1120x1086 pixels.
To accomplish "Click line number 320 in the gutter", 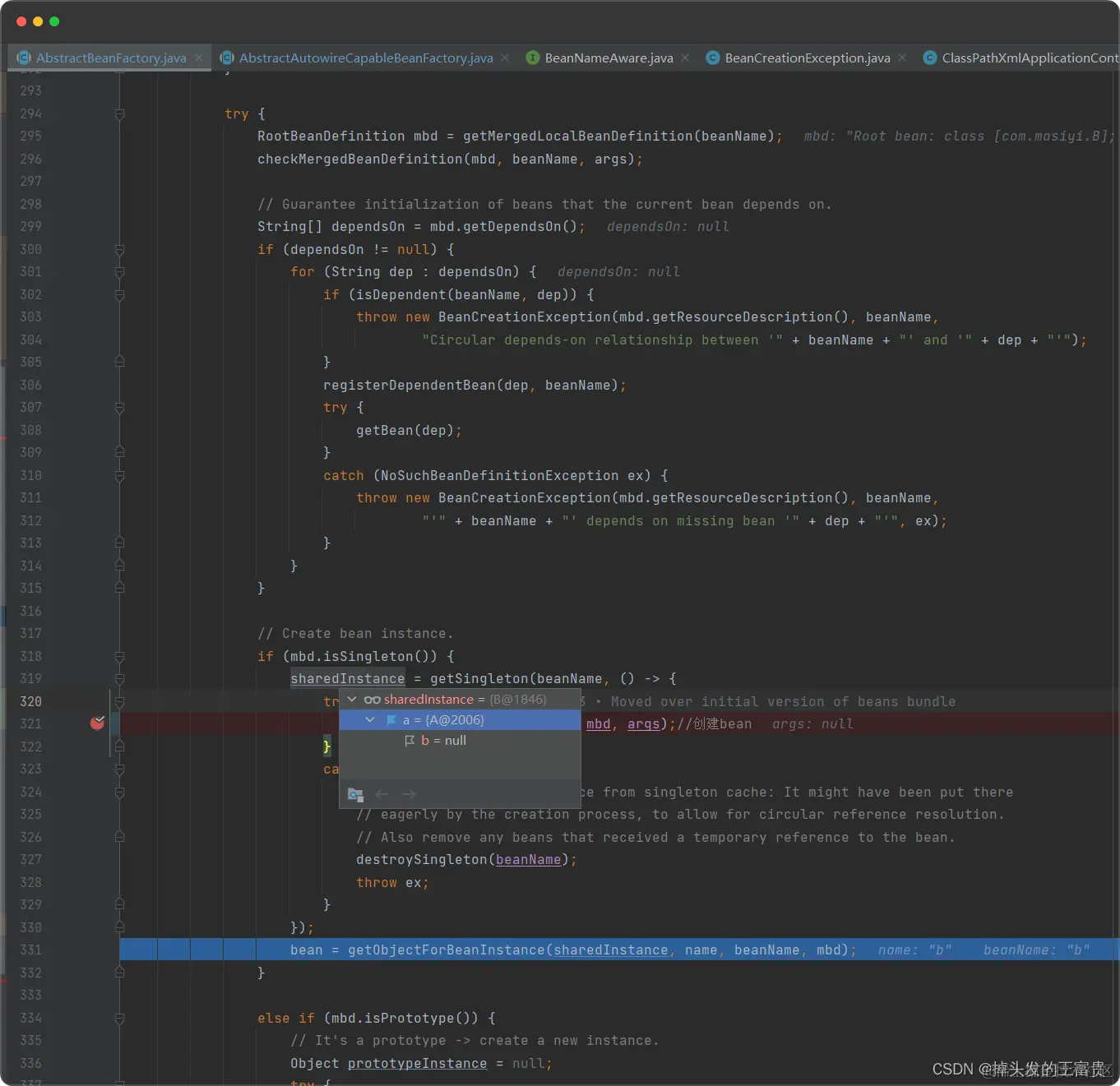I will point(31,701).
